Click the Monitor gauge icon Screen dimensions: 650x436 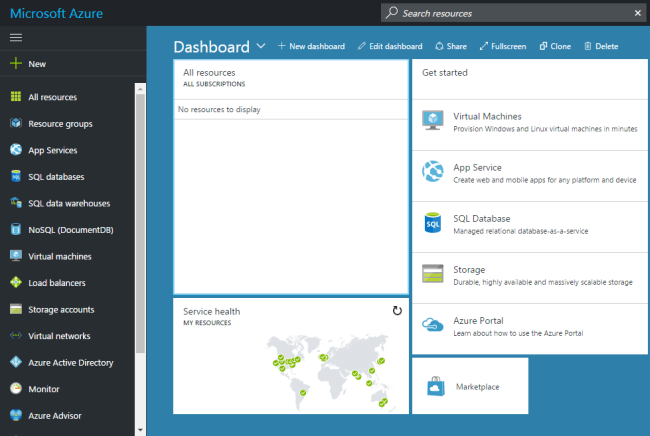pos(16,388)
